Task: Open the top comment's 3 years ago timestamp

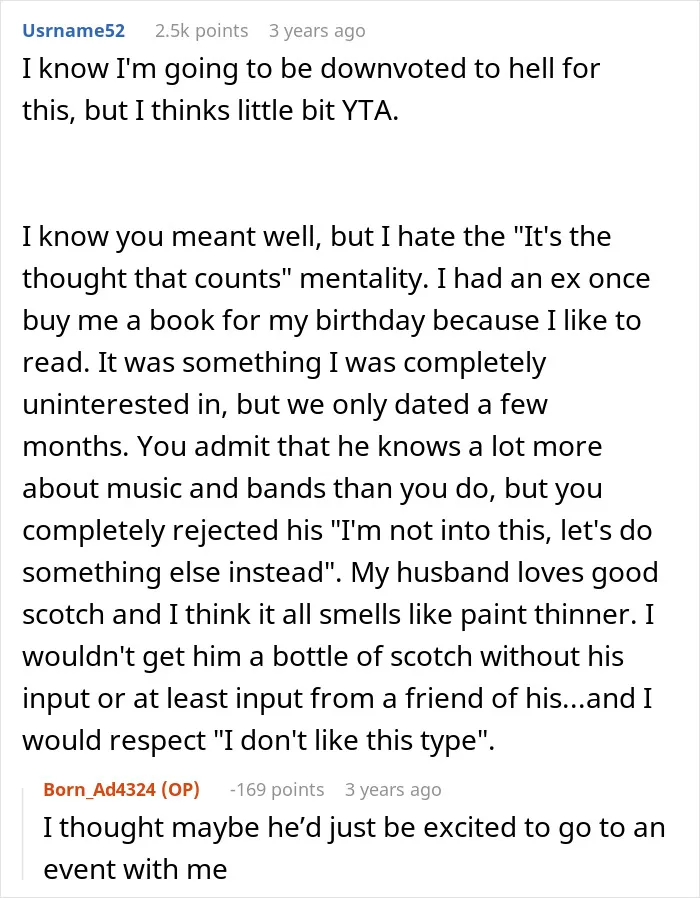Action: 317,31
